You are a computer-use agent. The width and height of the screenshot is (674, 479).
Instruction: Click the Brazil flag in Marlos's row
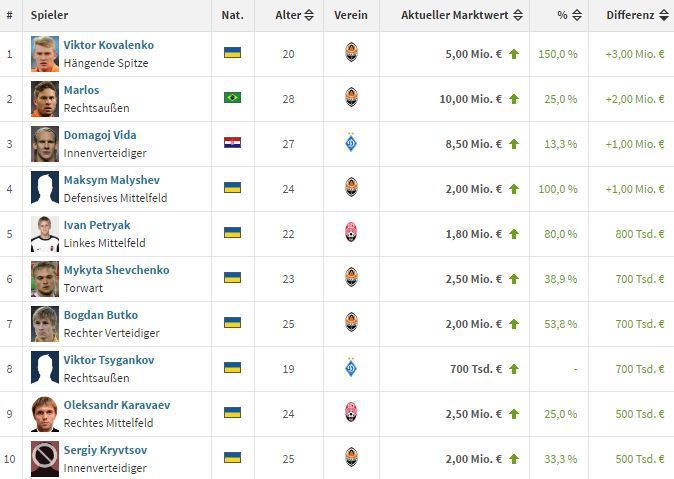point(232,98)
